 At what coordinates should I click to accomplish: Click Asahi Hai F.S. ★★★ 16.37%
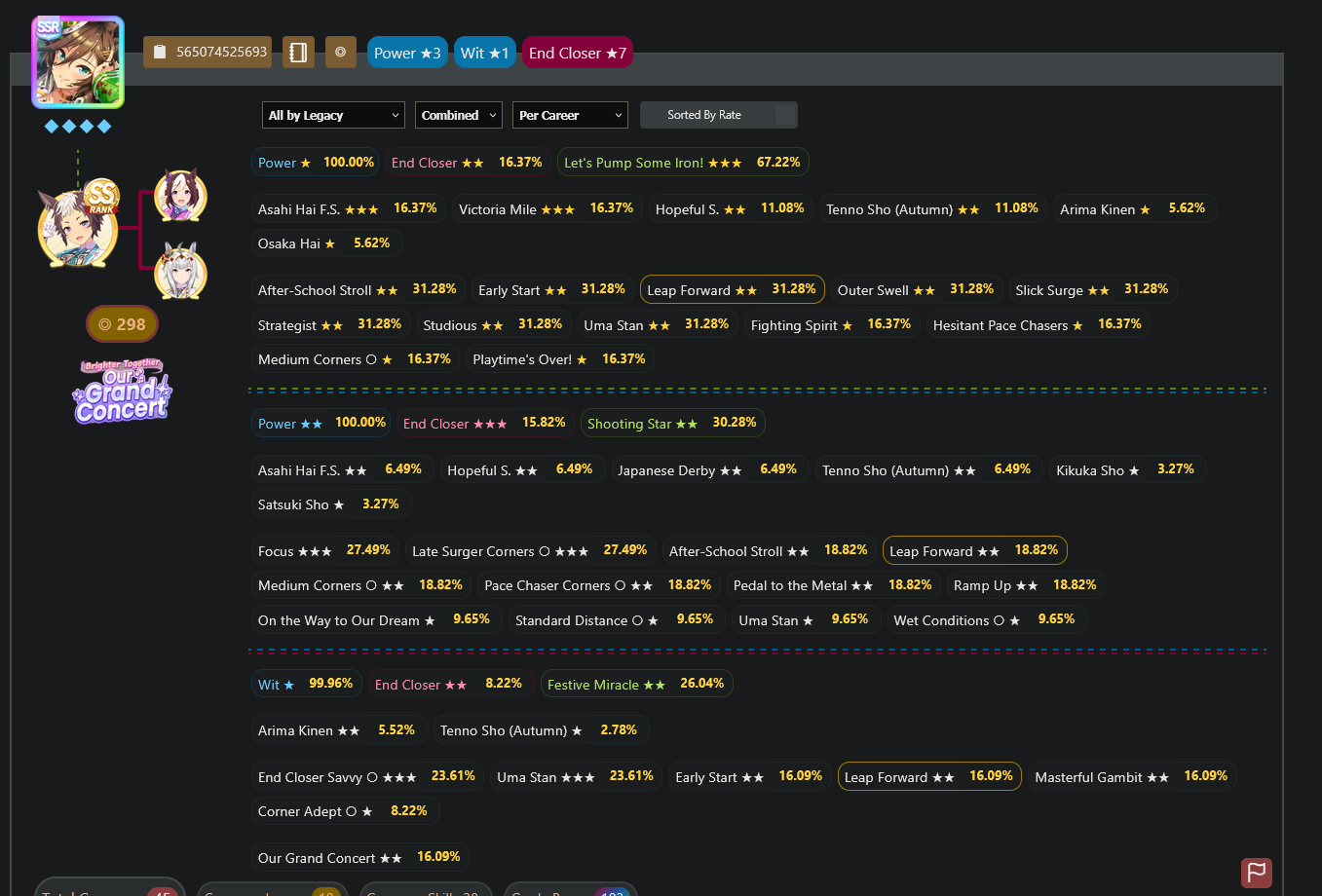coord(348,208)
